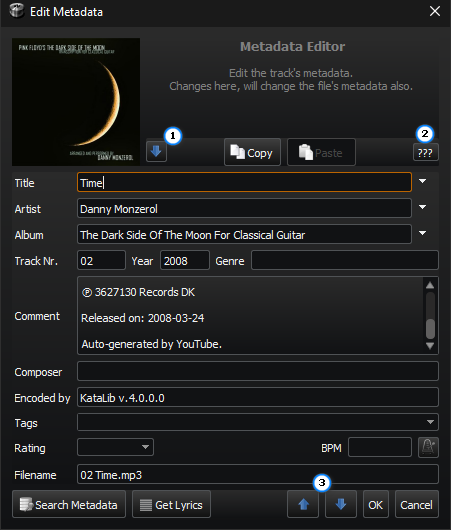Click the Copy metadata button
Image resolution: width=451 pixels, height=530 pixels.
pos(252,152)
